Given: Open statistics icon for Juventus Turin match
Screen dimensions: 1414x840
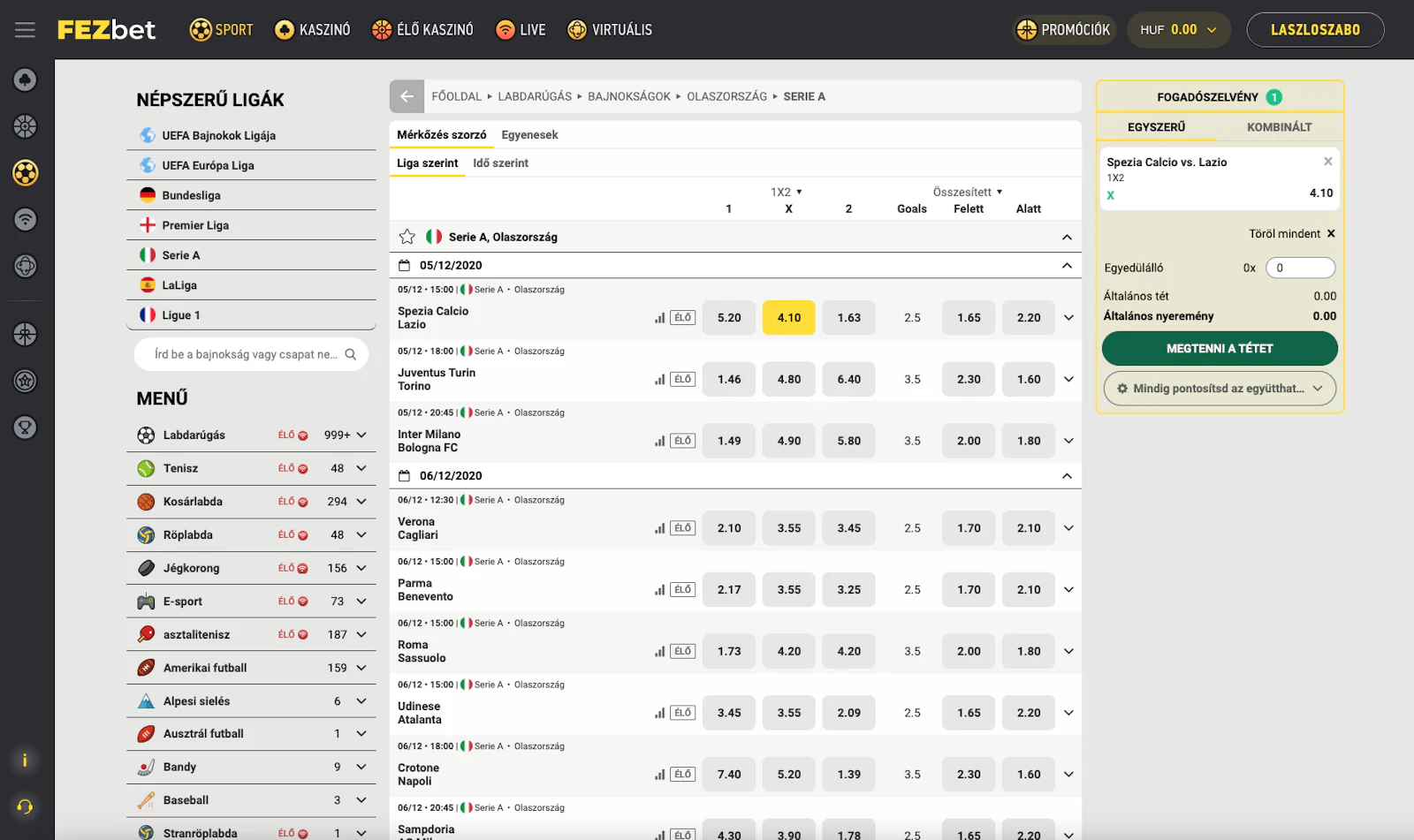Looking at the screenshot, I should click(659, 380).
